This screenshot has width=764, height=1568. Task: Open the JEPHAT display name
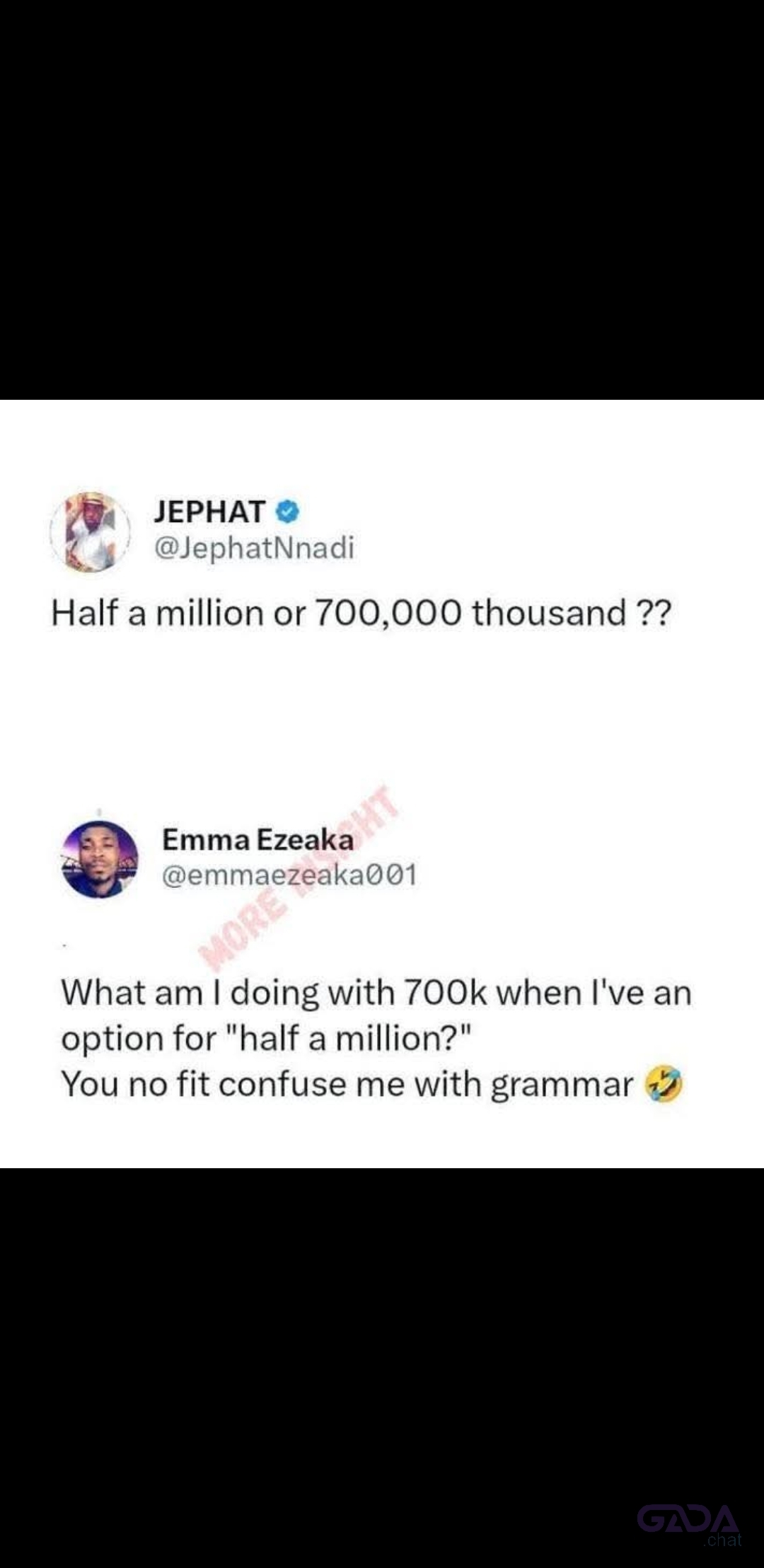pos(209,512)
